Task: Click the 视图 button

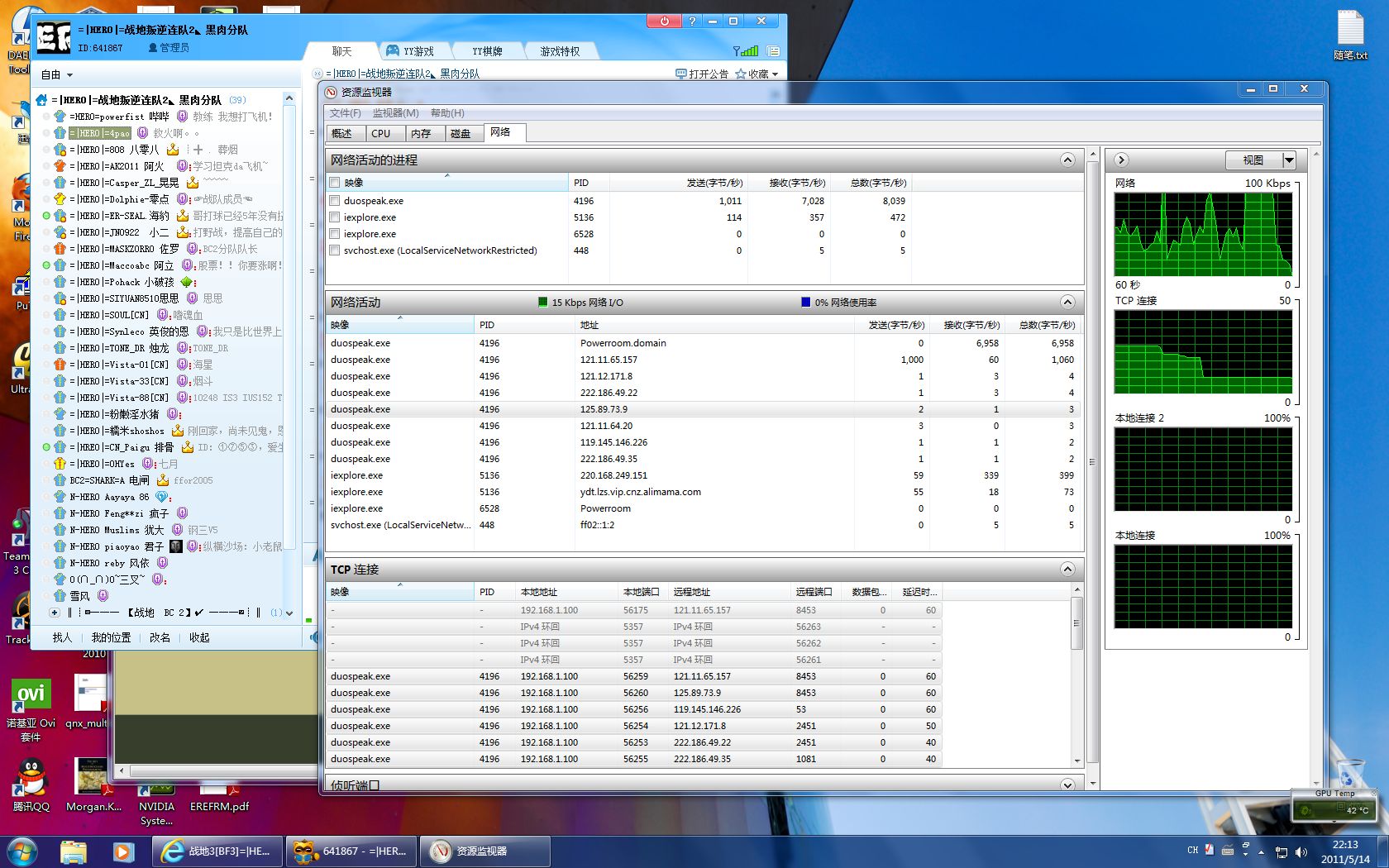Action: click(1253, 160)
